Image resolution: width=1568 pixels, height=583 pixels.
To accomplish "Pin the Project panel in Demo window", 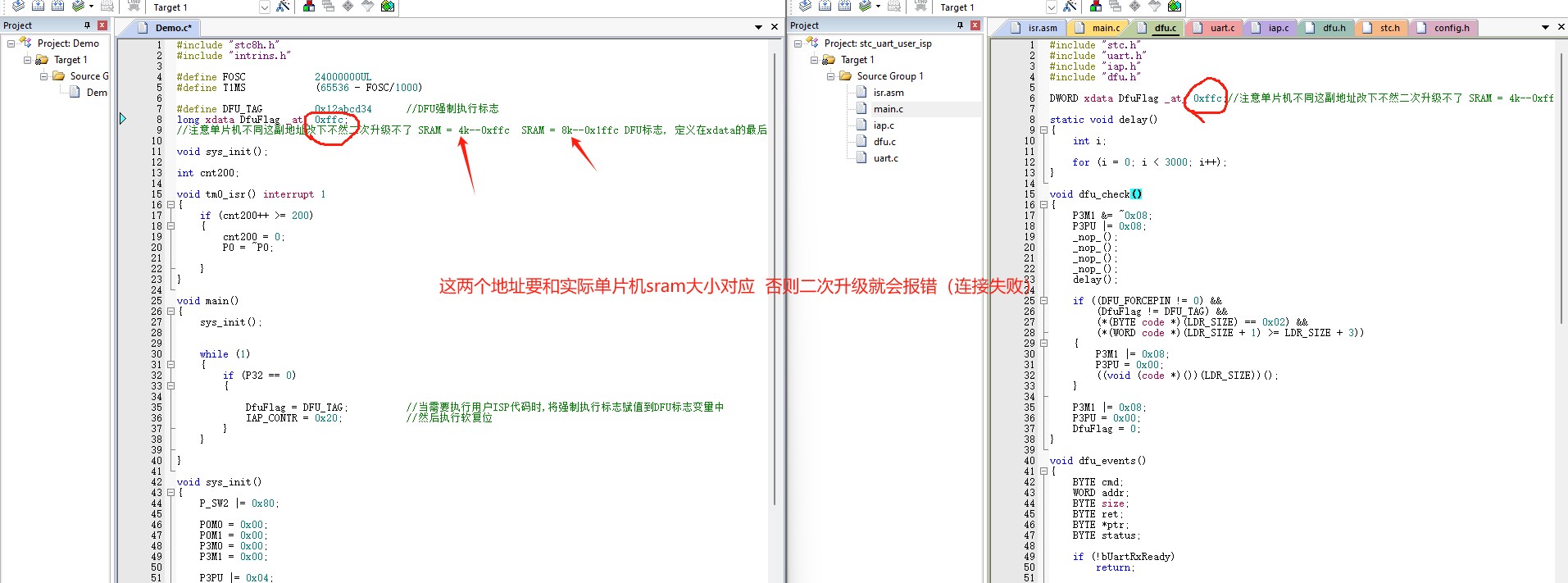I will 87,25.
